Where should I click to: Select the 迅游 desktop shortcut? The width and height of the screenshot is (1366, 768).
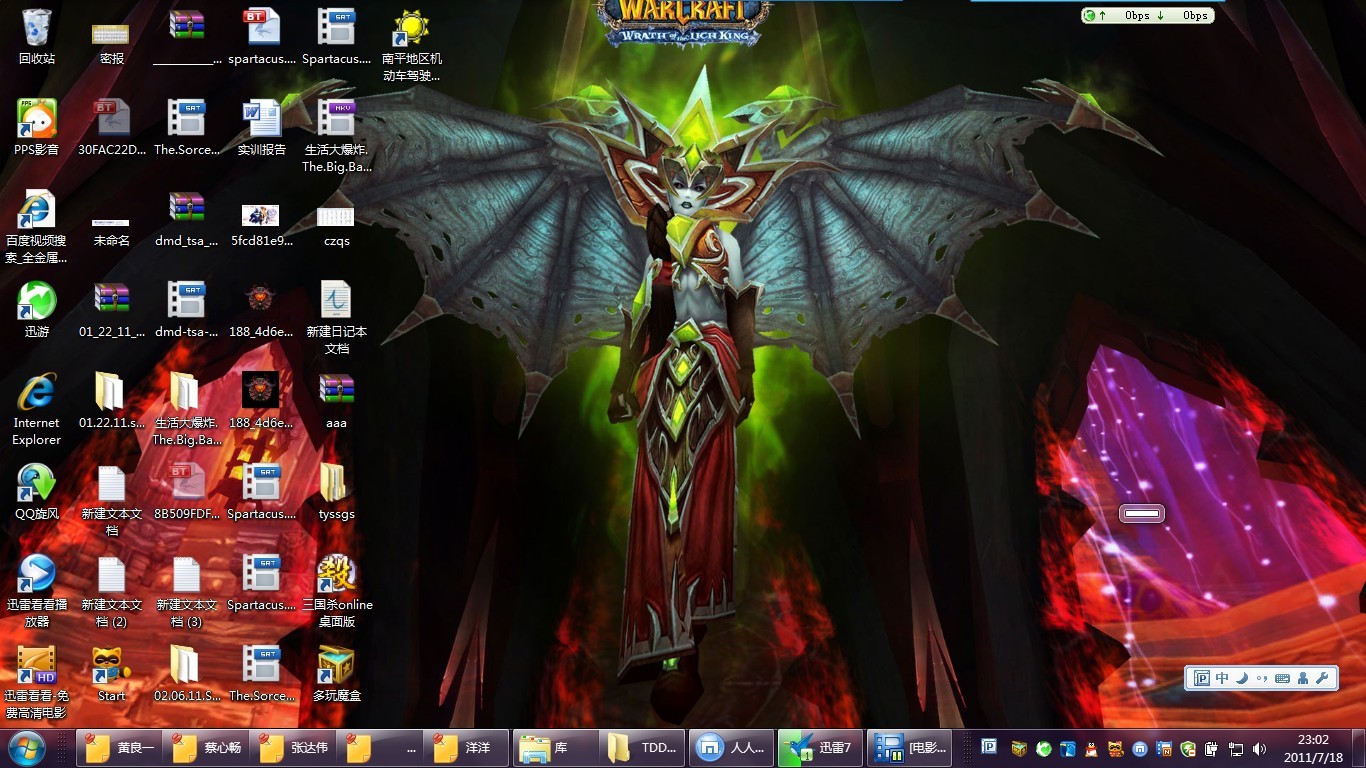[36, 310]
